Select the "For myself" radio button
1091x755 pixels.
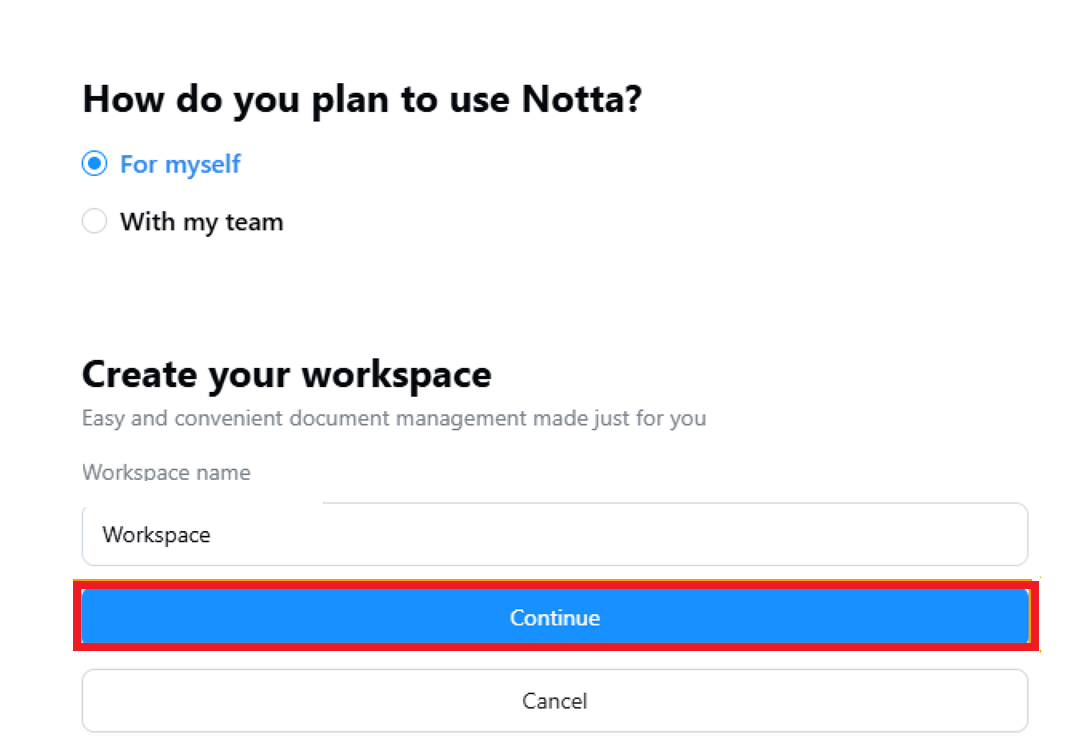click(x=94, y=164)
